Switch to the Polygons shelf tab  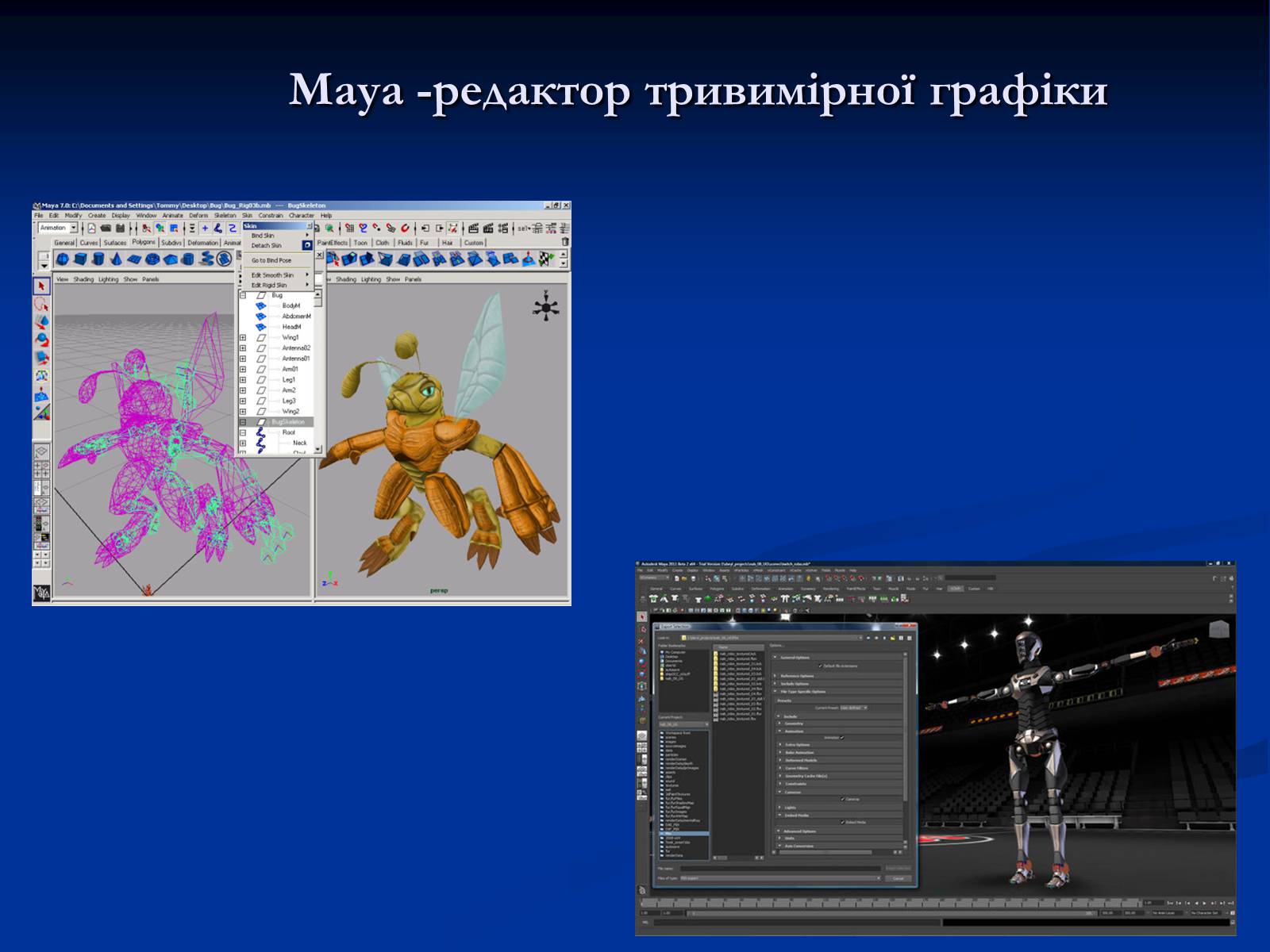pyautogui.click(x=144, y=242)
